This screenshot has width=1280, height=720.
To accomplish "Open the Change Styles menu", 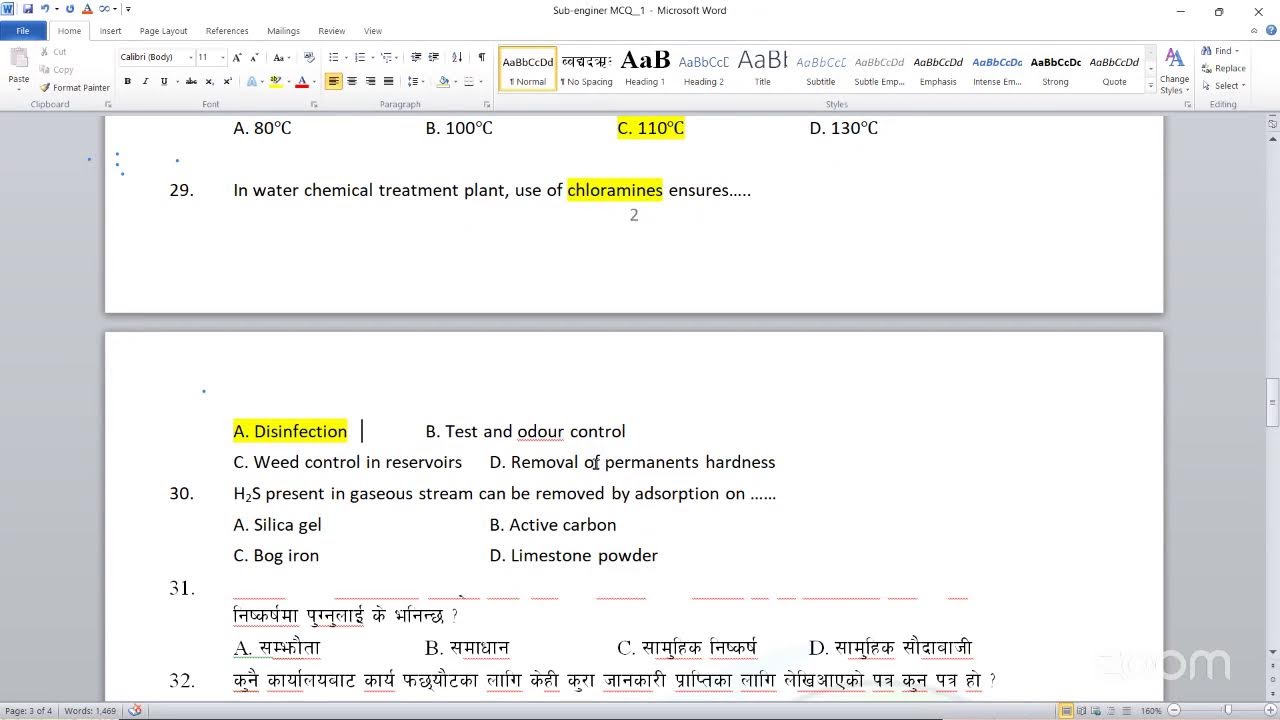I will point(1175,71).
